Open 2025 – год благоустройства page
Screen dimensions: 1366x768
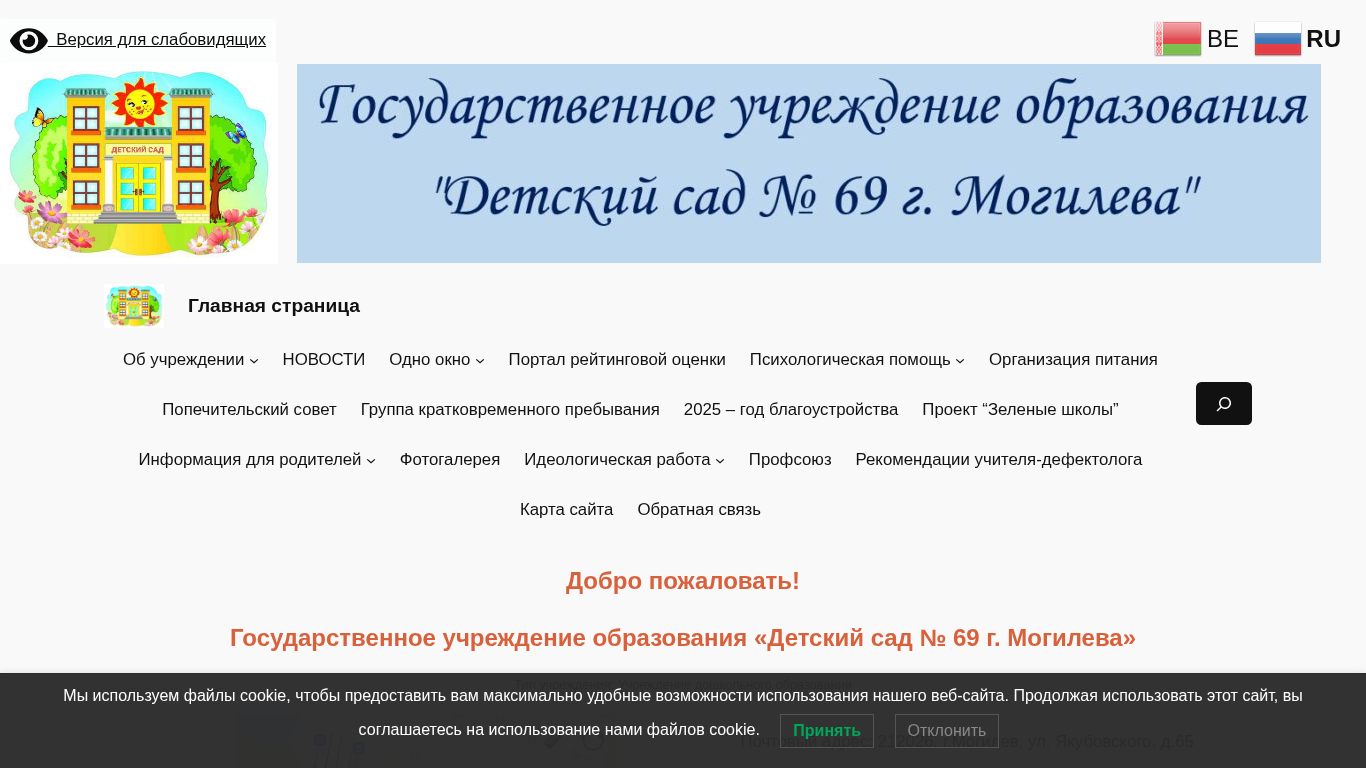[x=791, y=410]
